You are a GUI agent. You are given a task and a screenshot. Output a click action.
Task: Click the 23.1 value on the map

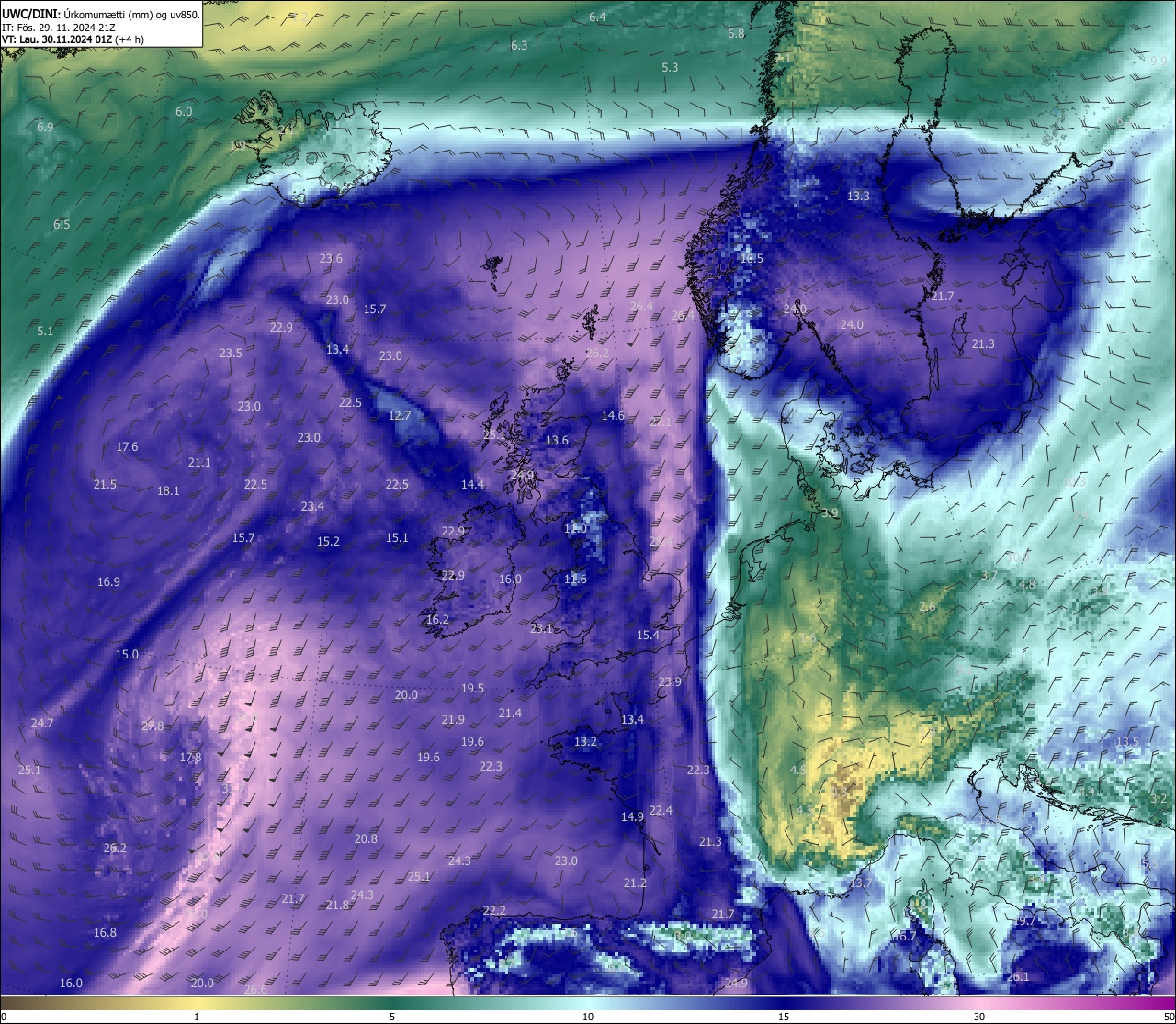(541, 629)
